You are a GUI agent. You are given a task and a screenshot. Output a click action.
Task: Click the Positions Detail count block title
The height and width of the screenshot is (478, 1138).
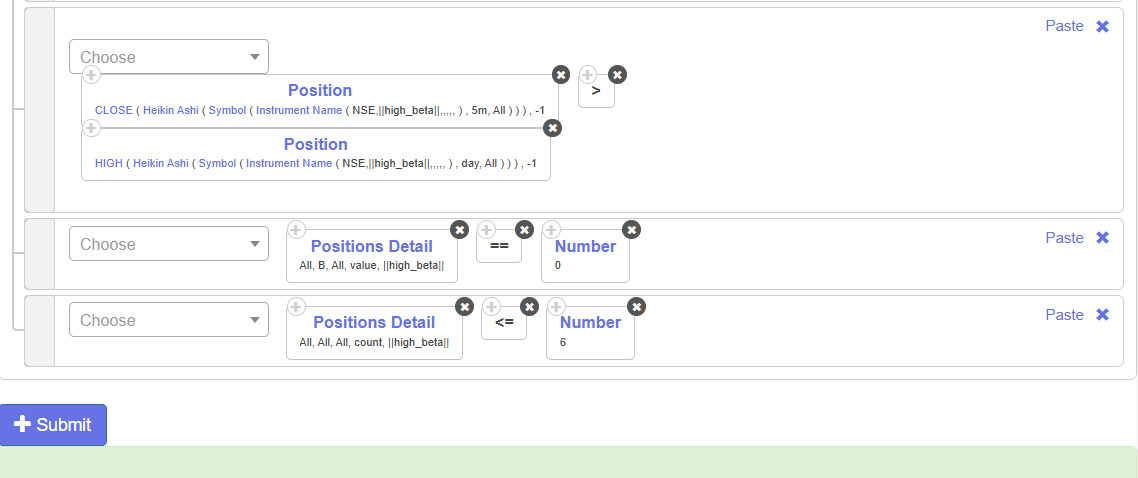[374, 322]
